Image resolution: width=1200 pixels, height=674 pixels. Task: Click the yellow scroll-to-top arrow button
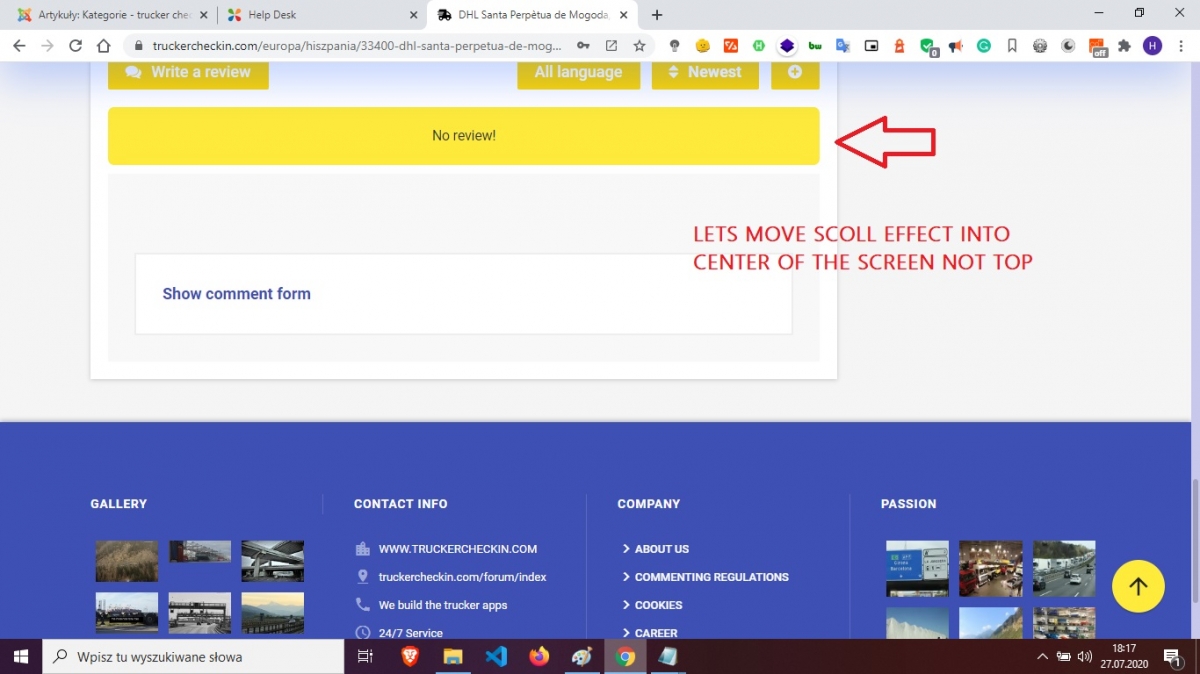1138,586
